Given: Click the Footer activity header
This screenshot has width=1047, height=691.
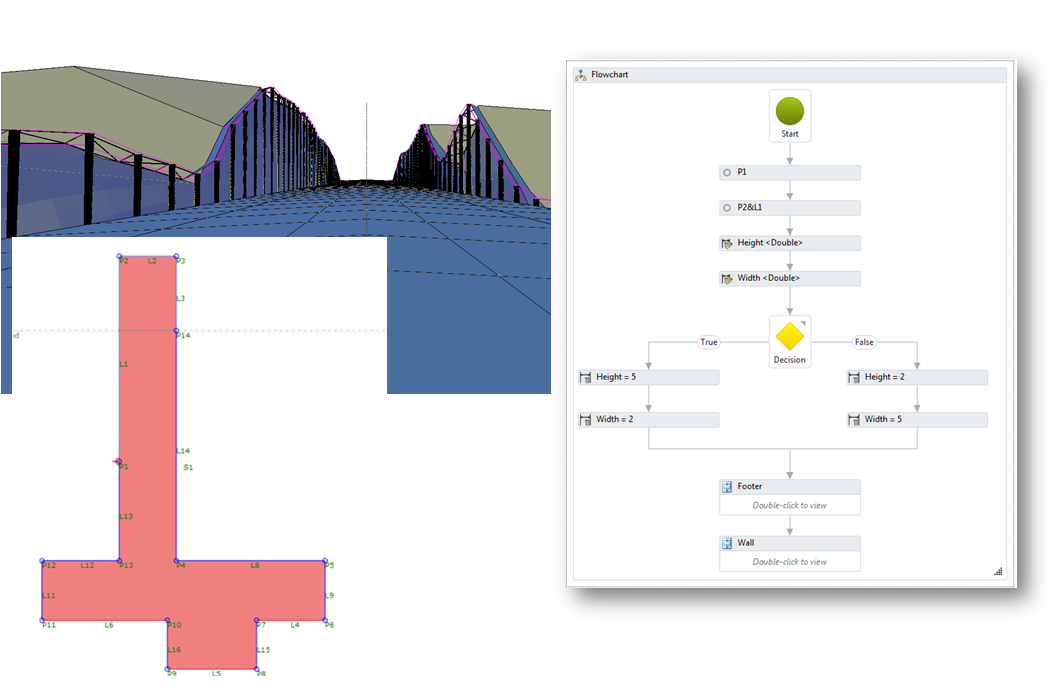Looking at the screenshot, I should [x=790, y=487].
